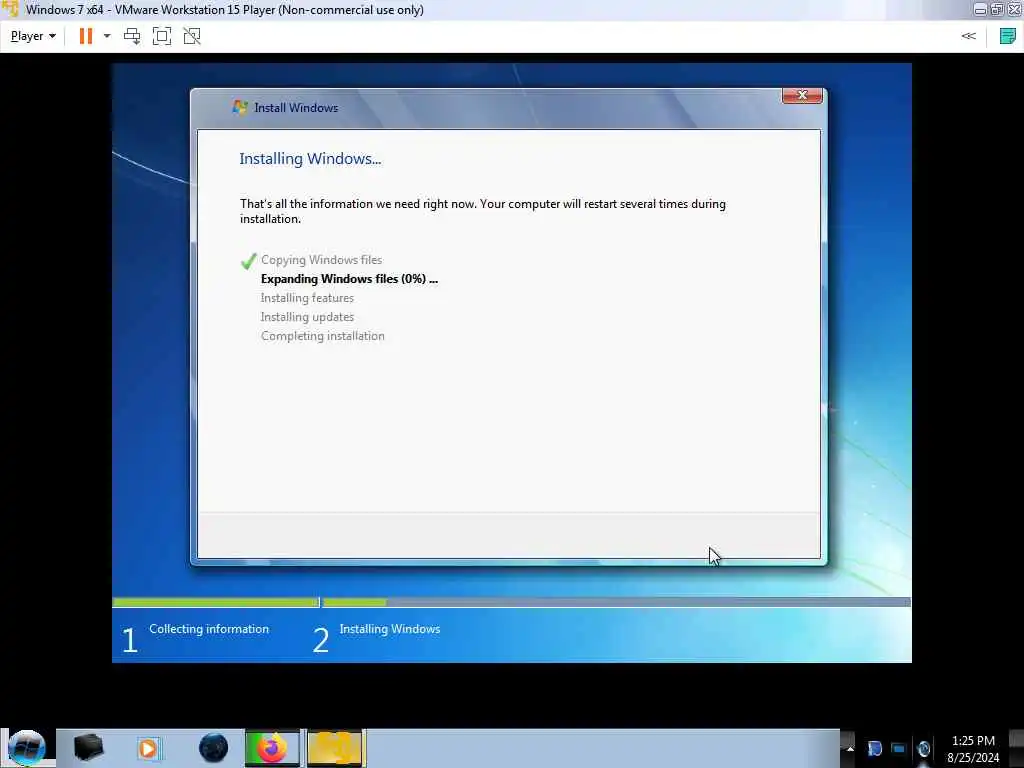Screen dimensions: 1024x768
Task: Launch the media player taskbar icon
Action: click(148, 749)
